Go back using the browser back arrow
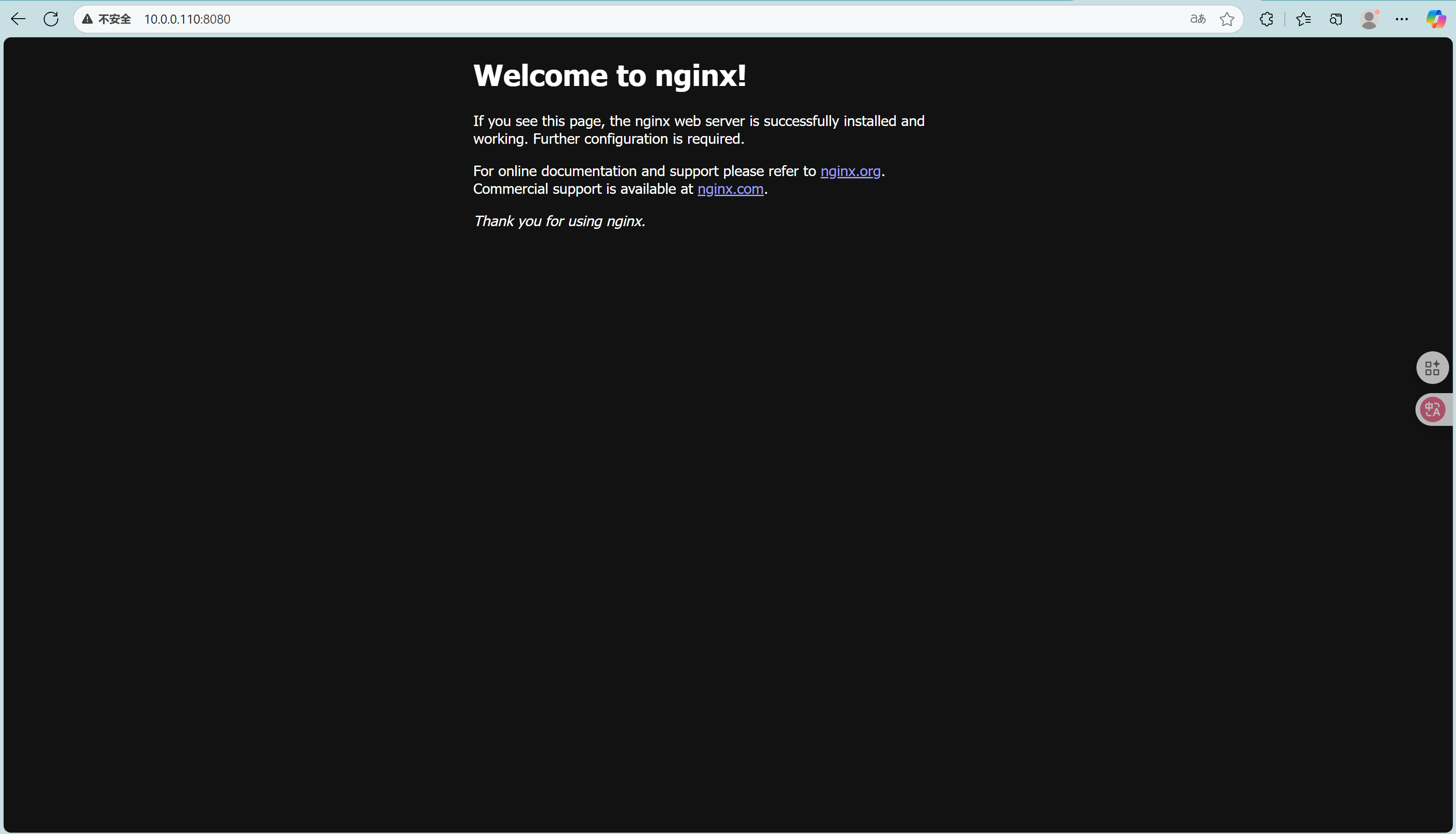Screen dimensions: 1456x834 pos(18,19)
